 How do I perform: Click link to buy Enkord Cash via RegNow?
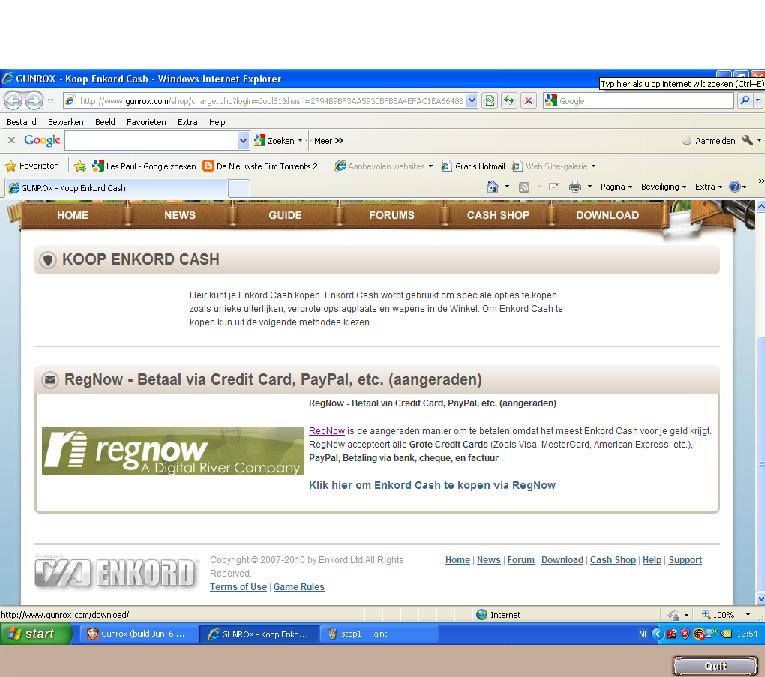432,485
